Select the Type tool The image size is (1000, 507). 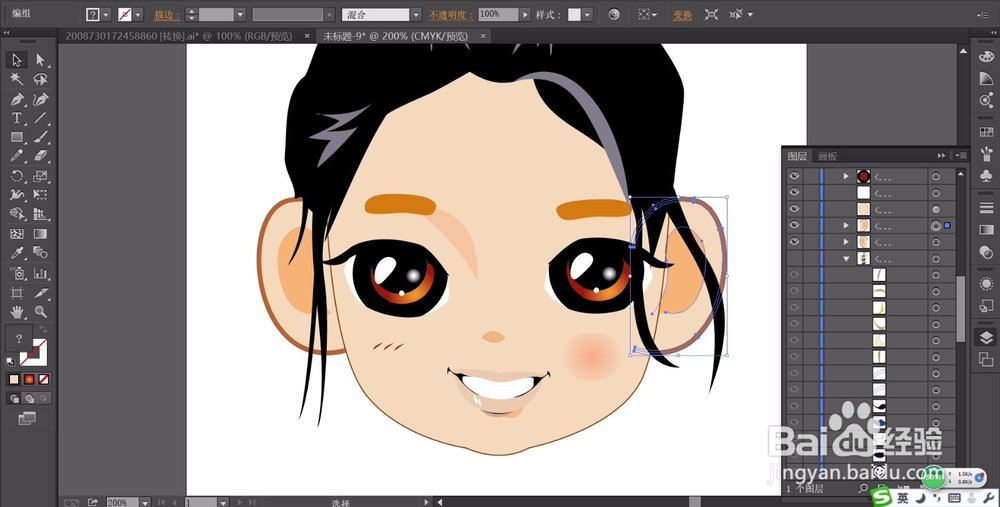coord(17,118)
